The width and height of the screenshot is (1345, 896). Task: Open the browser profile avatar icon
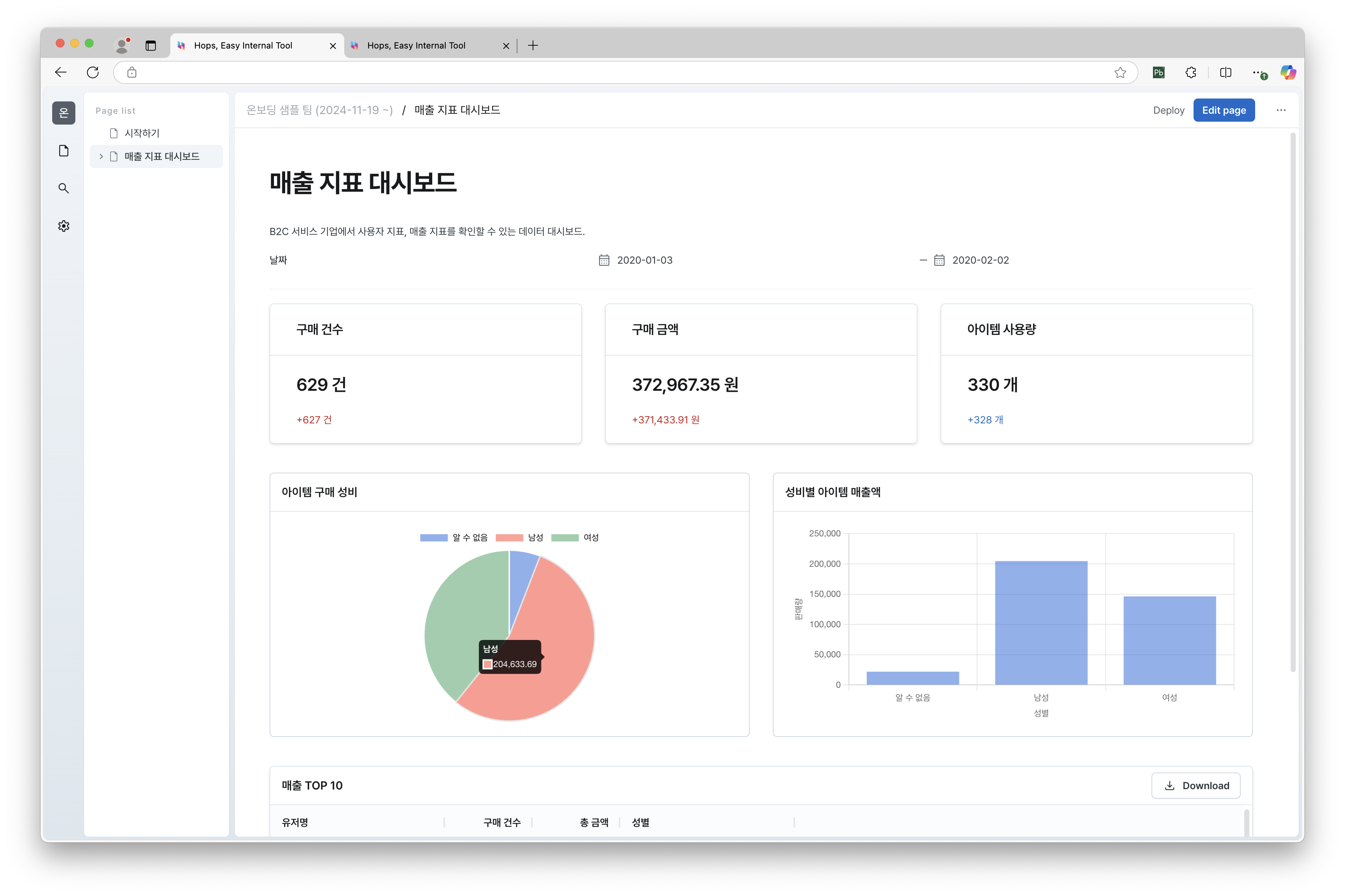click(122, 45)
